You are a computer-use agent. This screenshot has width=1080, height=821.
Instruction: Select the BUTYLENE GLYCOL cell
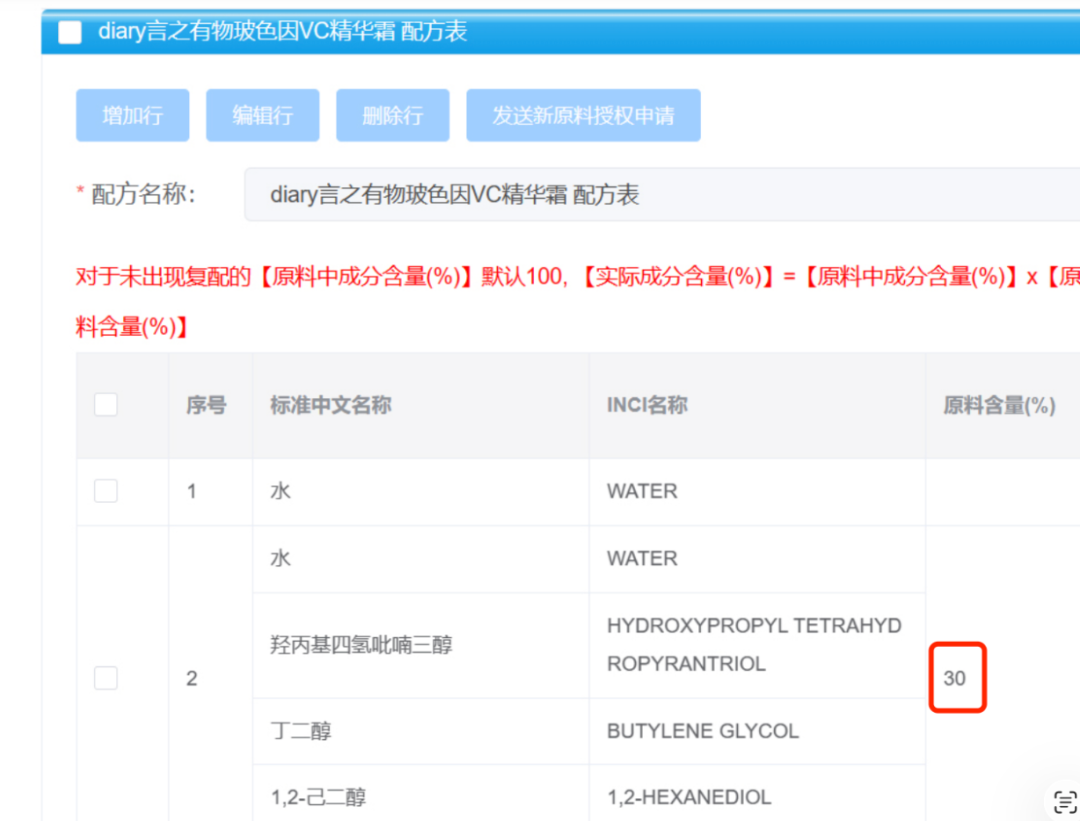tap(757, 731)
